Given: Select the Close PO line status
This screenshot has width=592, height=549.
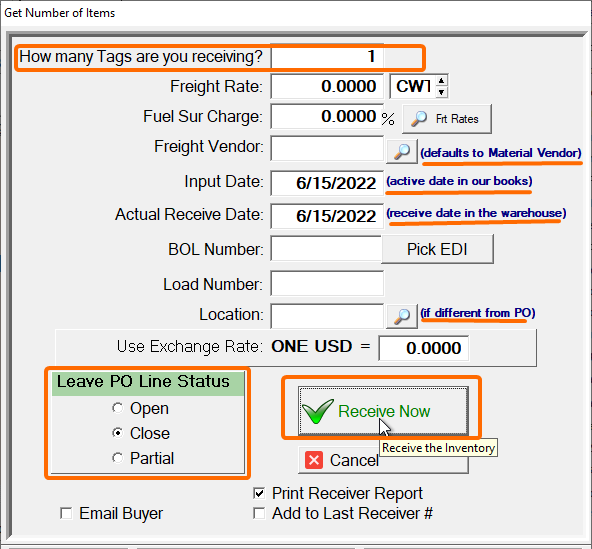Looking at the screenshot, I should pos(118,433).
